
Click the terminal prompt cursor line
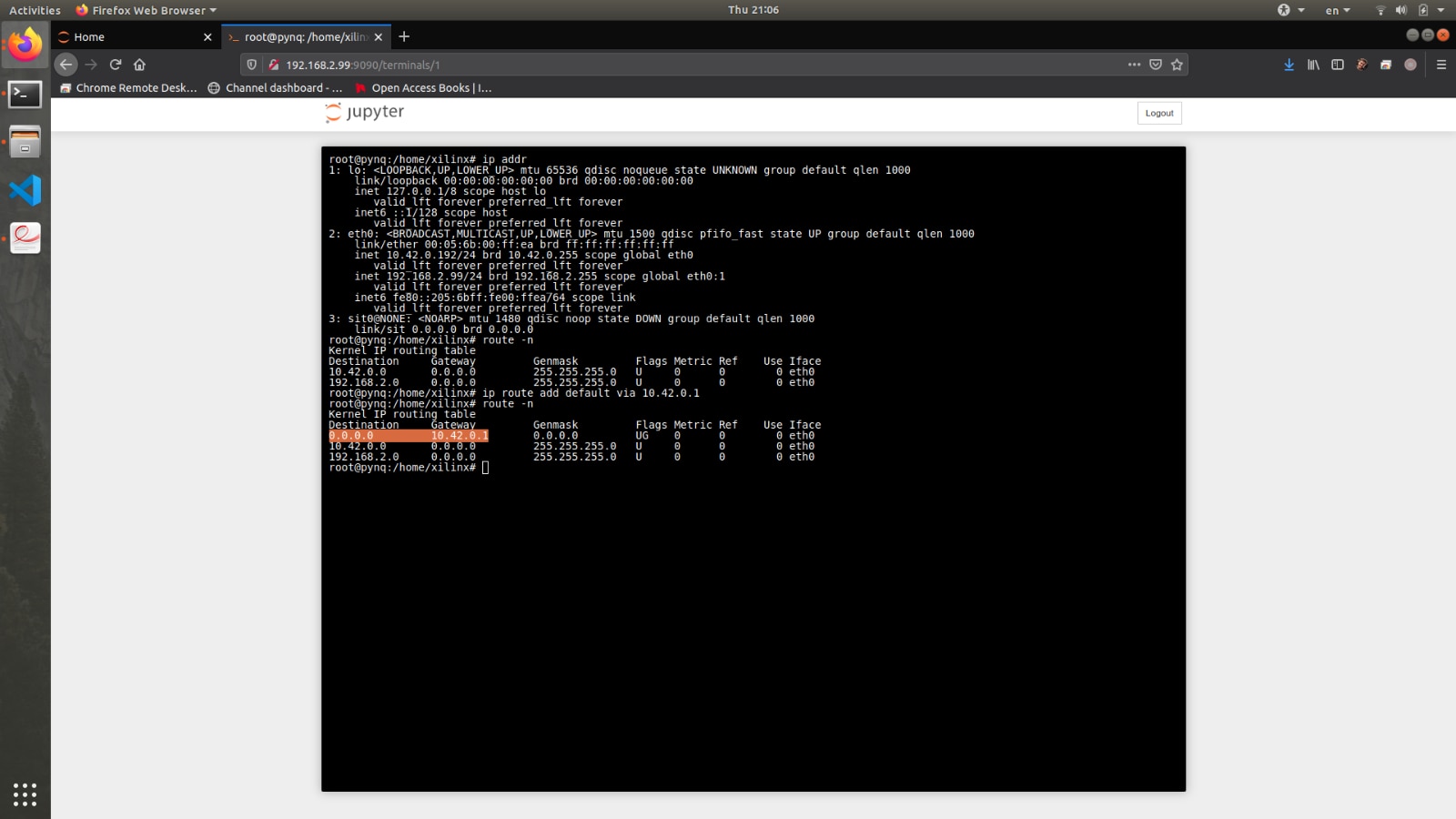(x=409, y=468)
